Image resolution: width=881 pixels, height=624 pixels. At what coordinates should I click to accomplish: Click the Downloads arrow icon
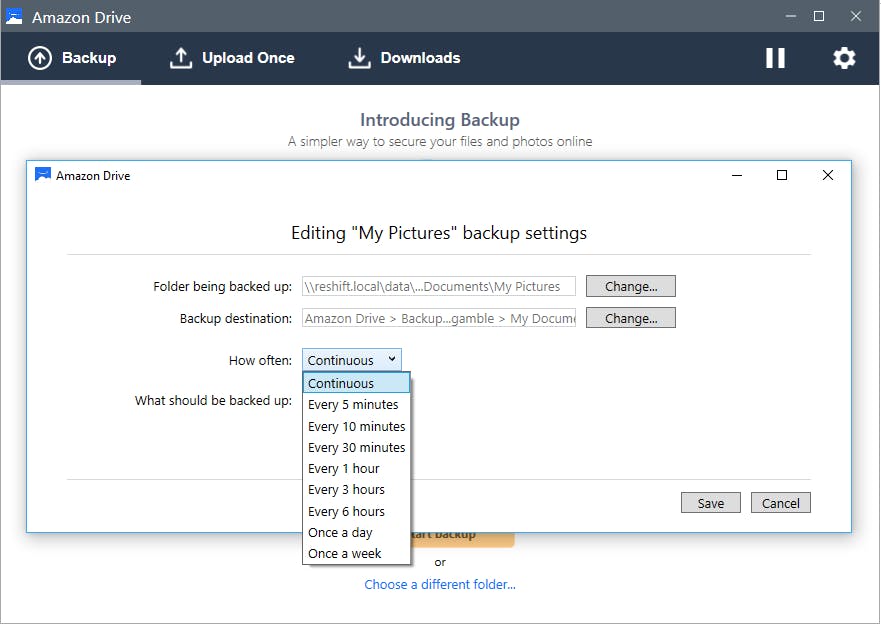coord(359,58)
